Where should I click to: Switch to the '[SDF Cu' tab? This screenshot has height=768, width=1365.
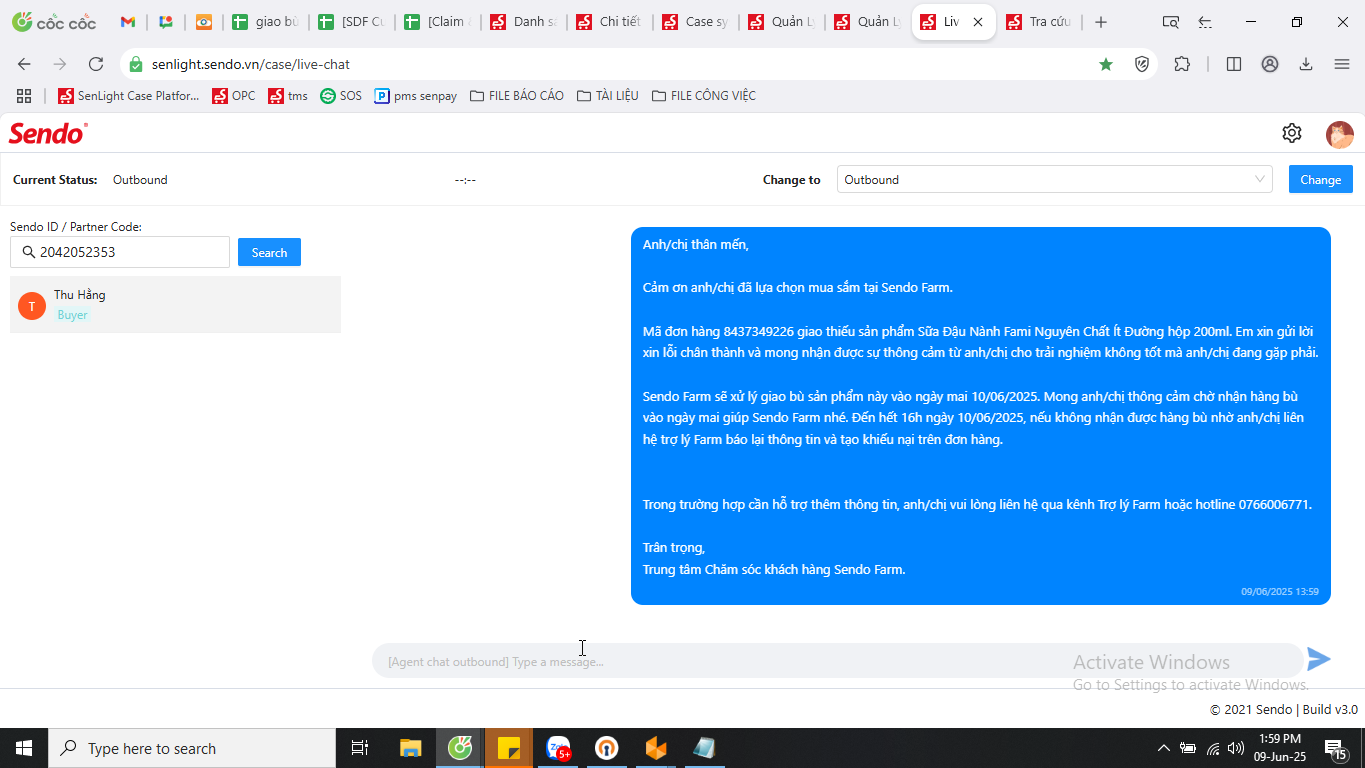(350, 22)
